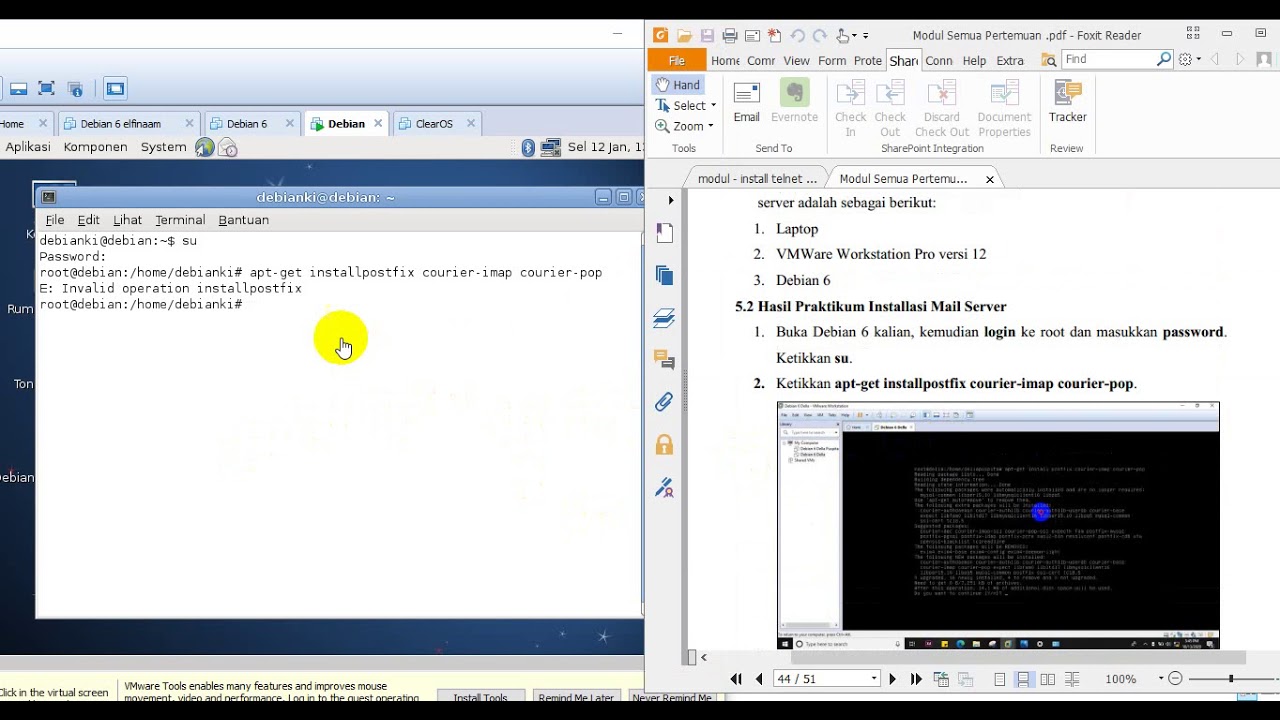The image size is (1280, 720).
Task: Open the Bookmarks panel in Foxit sidebar
Action: [664, 233]
